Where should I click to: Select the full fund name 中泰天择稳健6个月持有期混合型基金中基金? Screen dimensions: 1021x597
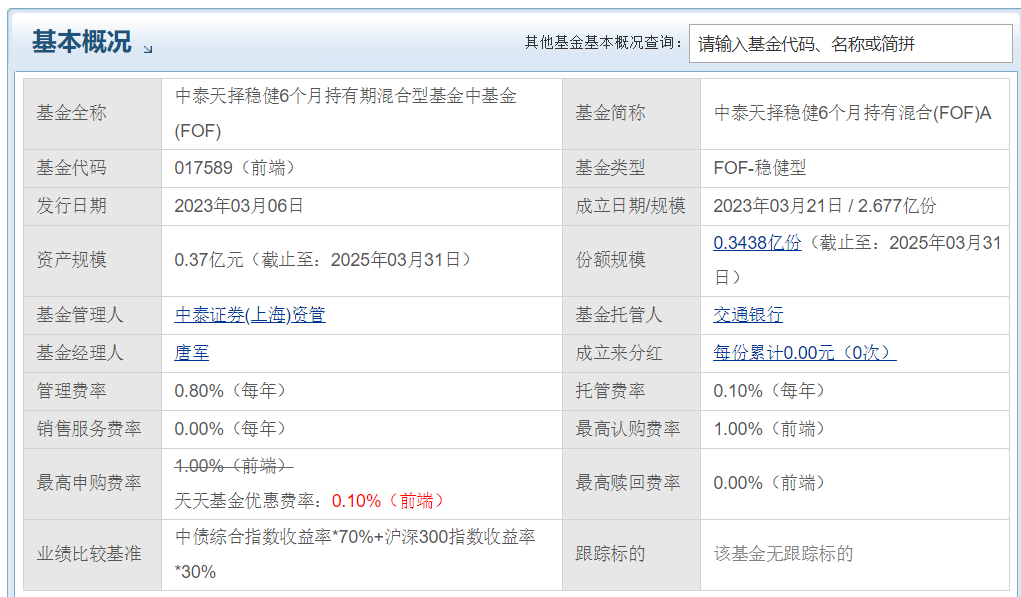click(346, 96)
